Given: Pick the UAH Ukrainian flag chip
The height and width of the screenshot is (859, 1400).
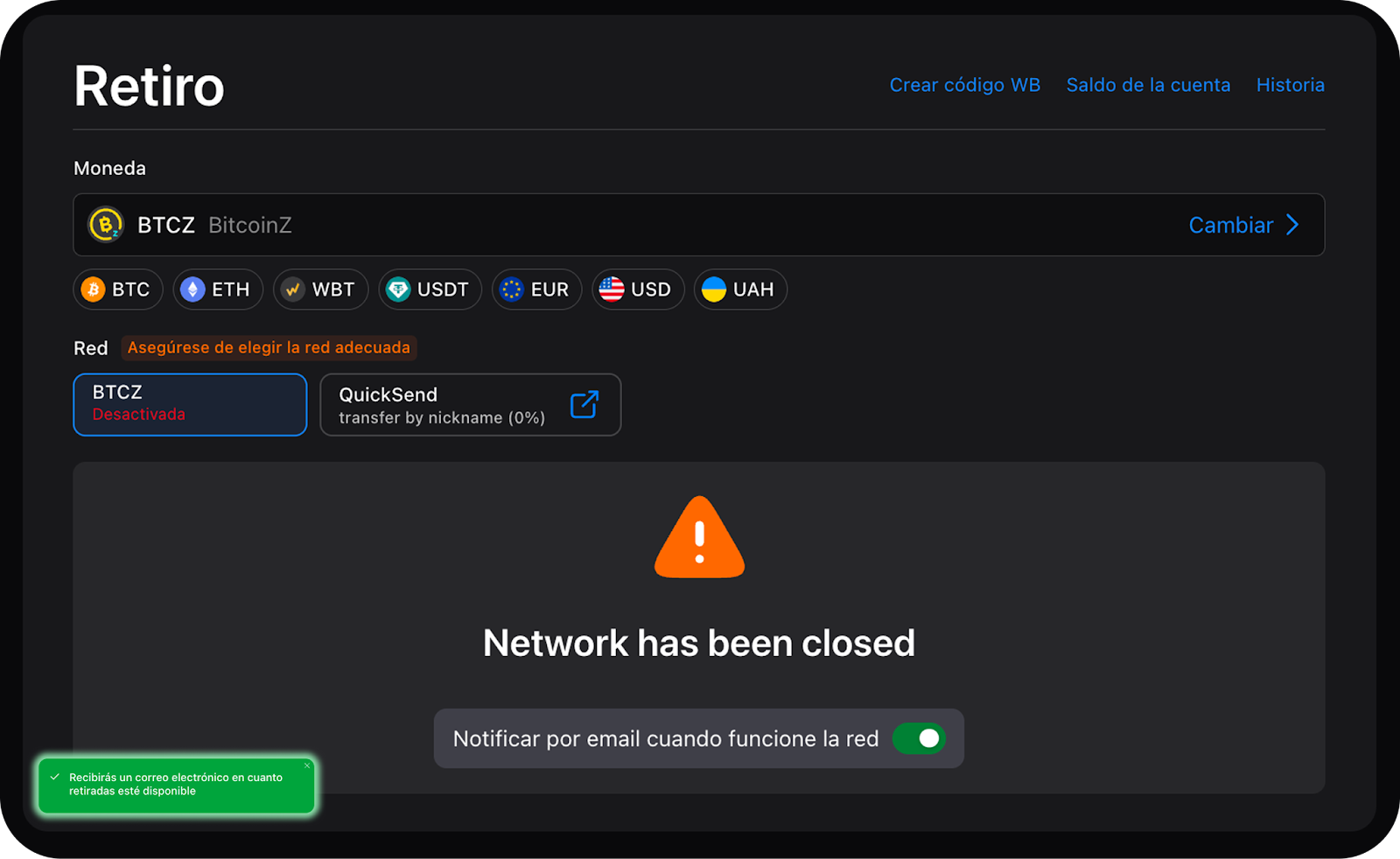Looking at the screenshot, I should click(740, 290).
